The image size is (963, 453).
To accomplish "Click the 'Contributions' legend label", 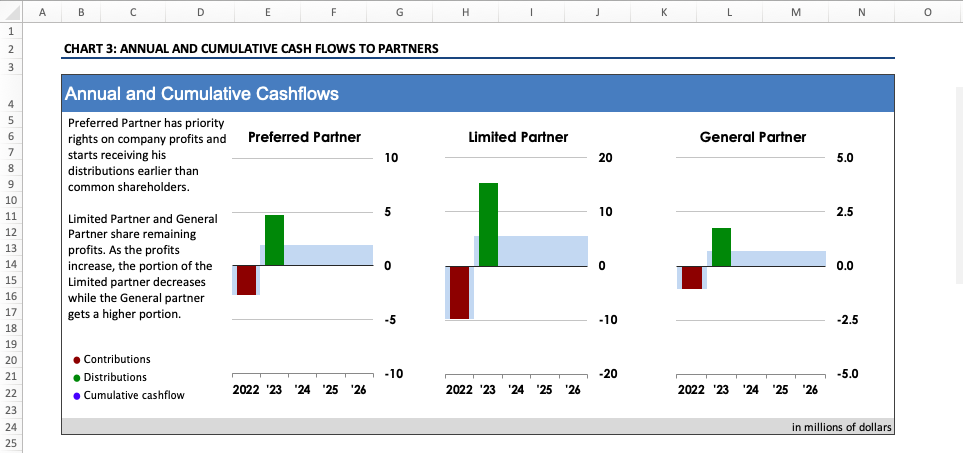I will tap(117, 359).
